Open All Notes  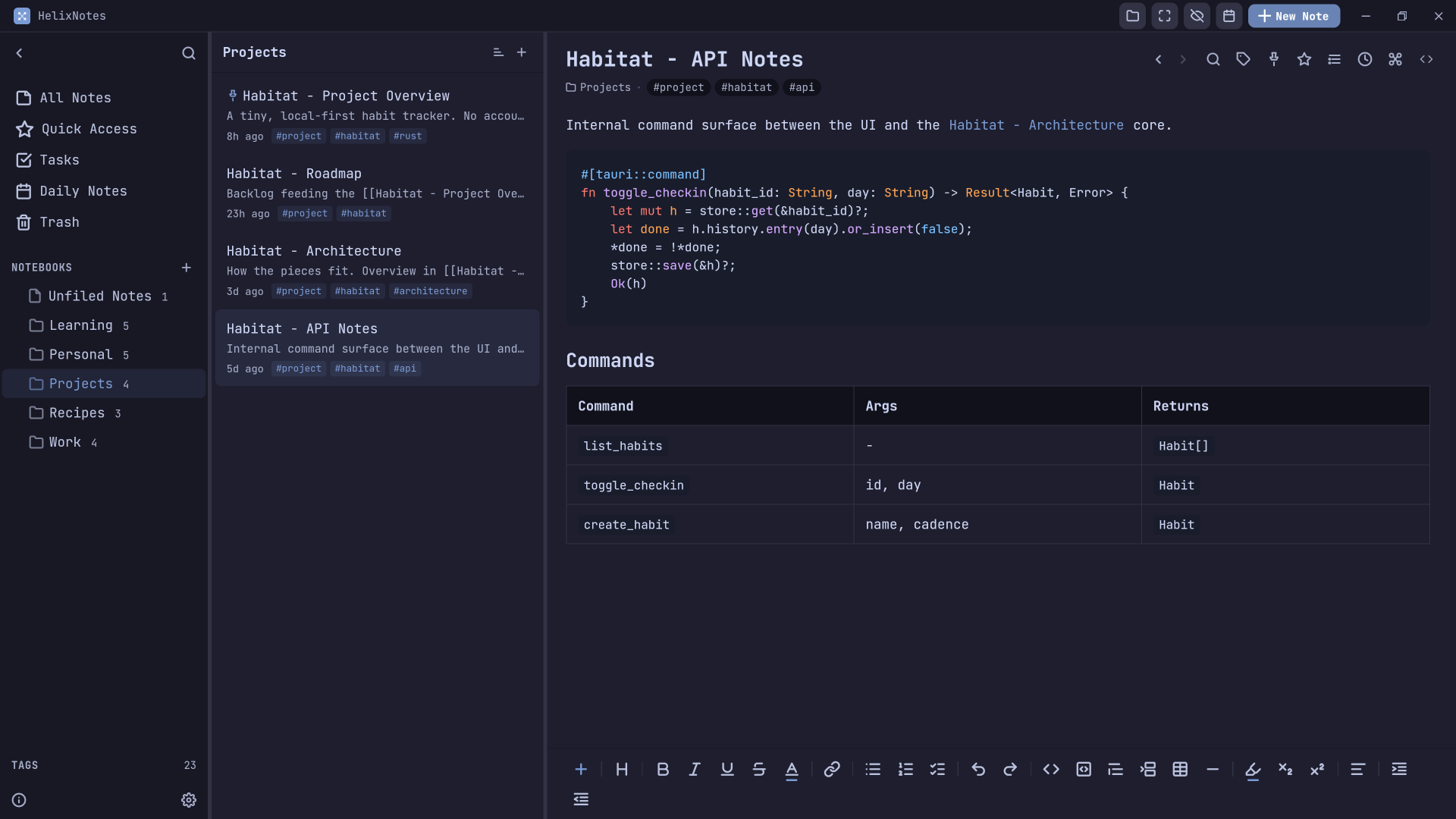[104, 98]
